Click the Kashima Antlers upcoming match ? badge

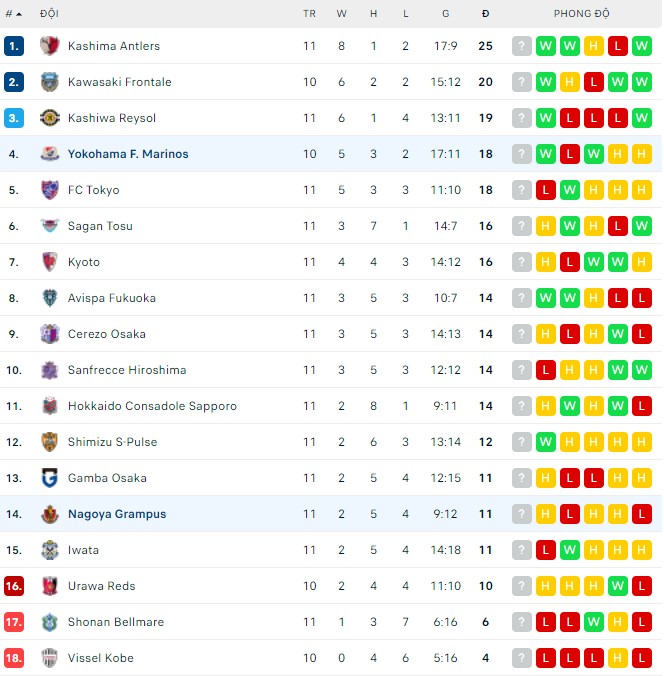pyautogui.click(x=521, y=46)
